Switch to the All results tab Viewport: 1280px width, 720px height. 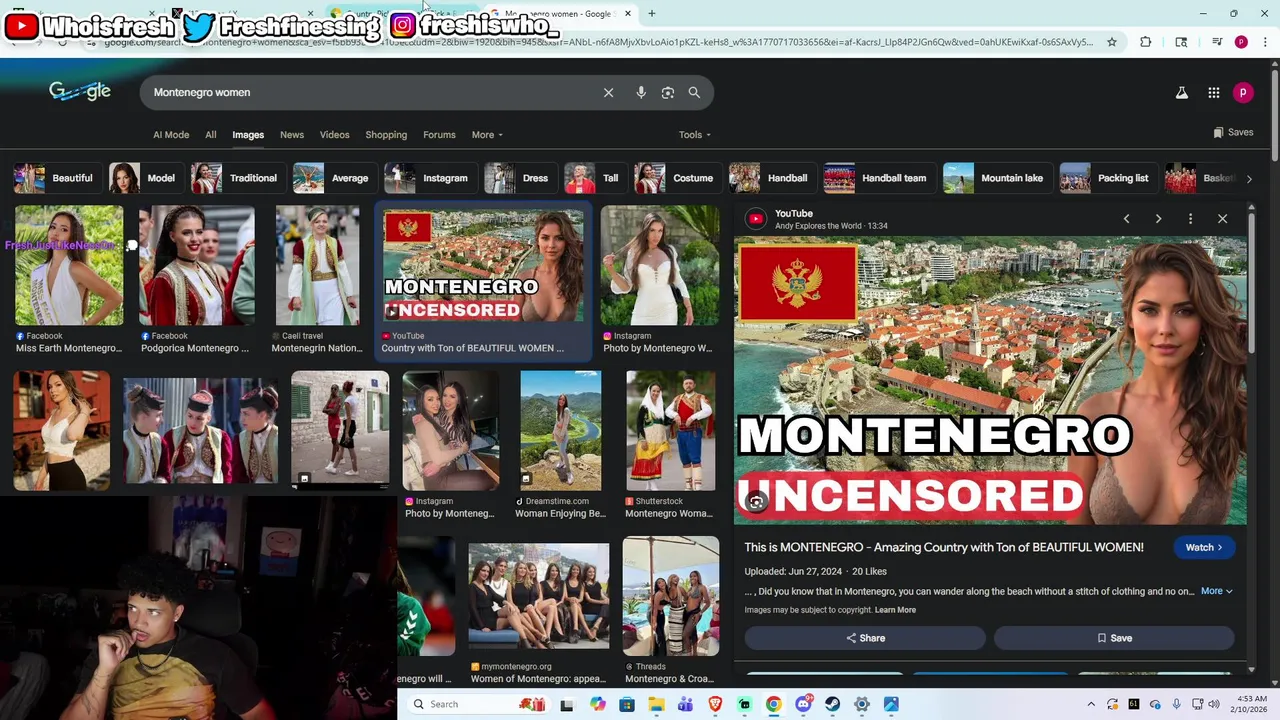point(211,135)
